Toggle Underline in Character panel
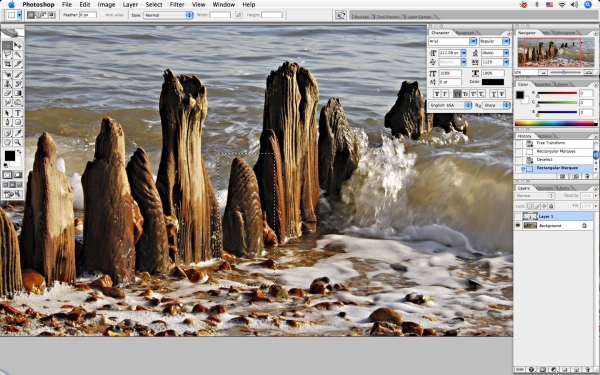Viewport: 600px width, 375px height. (x=494, y=94)
